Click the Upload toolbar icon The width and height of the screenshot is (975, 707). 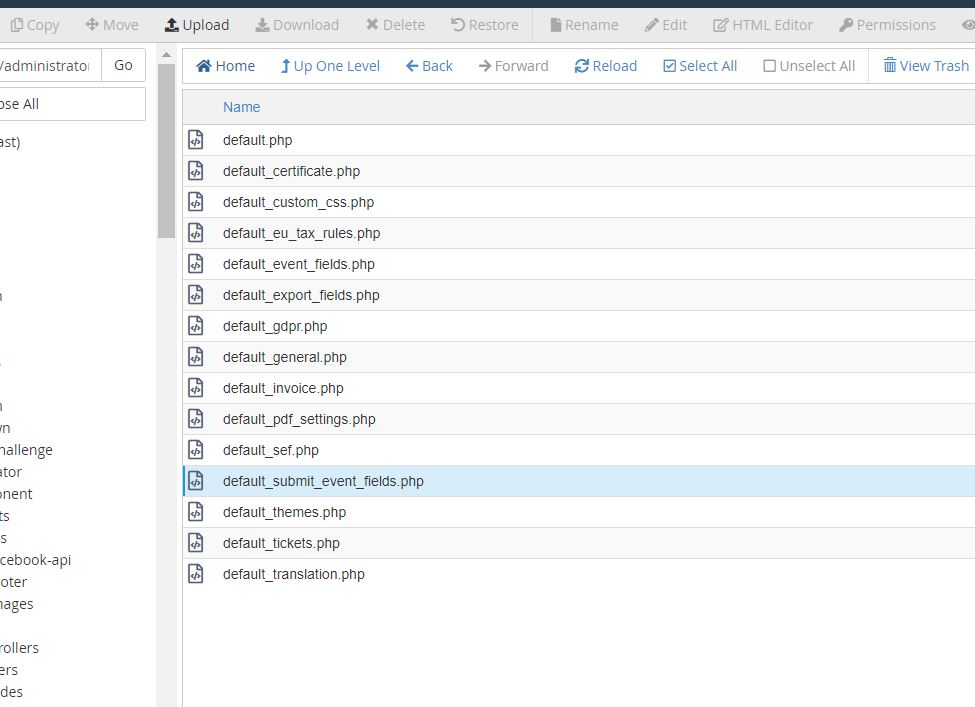click(x=171, y=25)
